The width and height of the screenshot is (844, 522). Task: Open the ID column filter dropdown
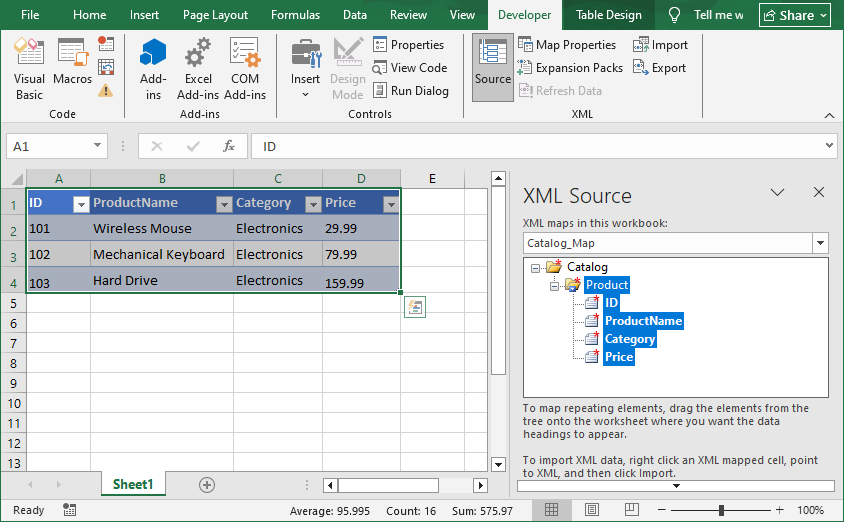click(81, 204)
